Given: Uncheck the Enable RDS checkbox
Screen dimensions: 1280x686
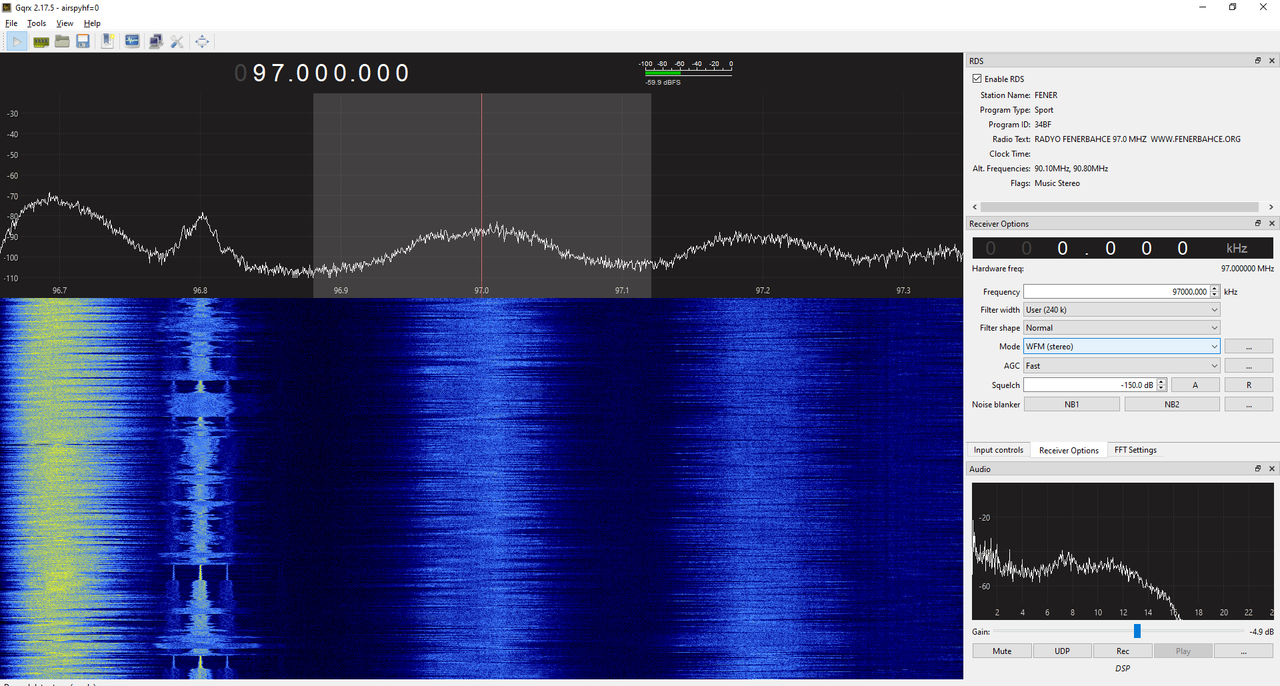Looking at the screenshot, I should (x=977, y=79).
